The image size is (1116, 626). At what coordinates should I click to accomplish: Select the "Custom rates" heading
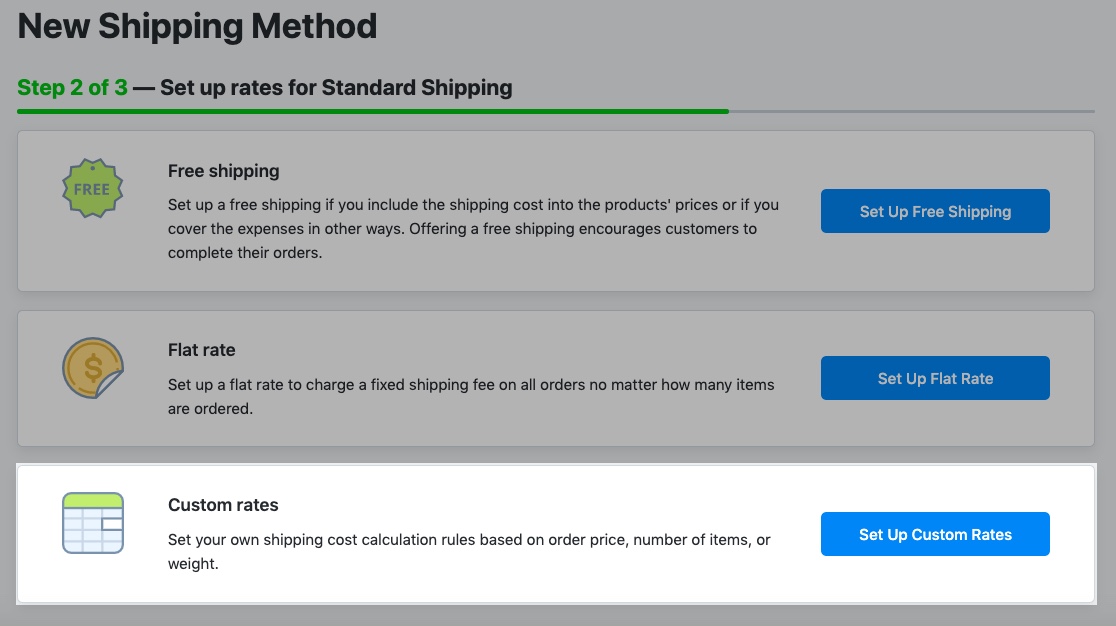[x=223, y=505]
